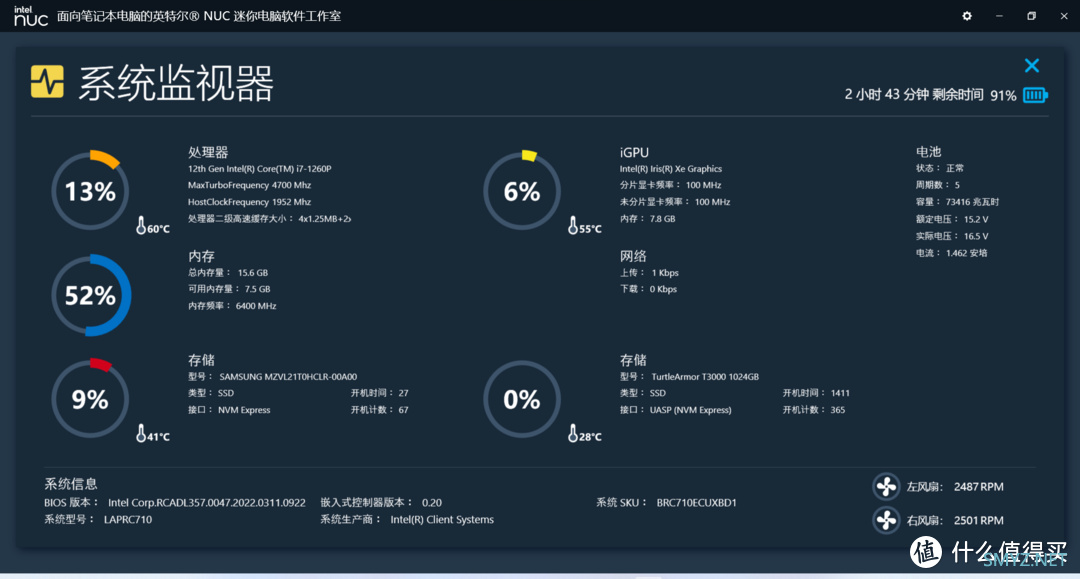Click the 实际电压 16.5 V line

(952, 236)
